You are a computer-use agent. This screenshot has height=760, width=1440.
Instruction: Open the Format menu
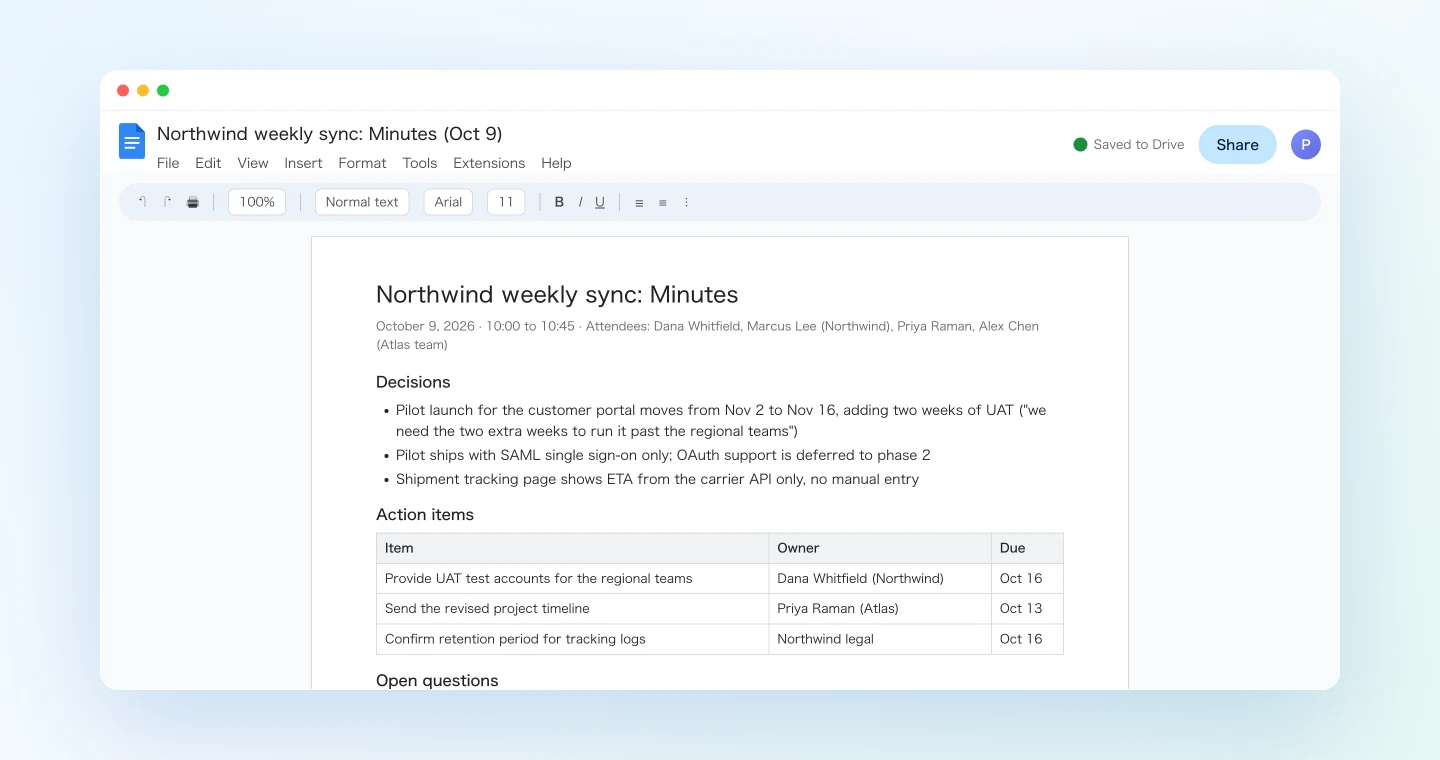pyautogui.click(x=362, y=163)
